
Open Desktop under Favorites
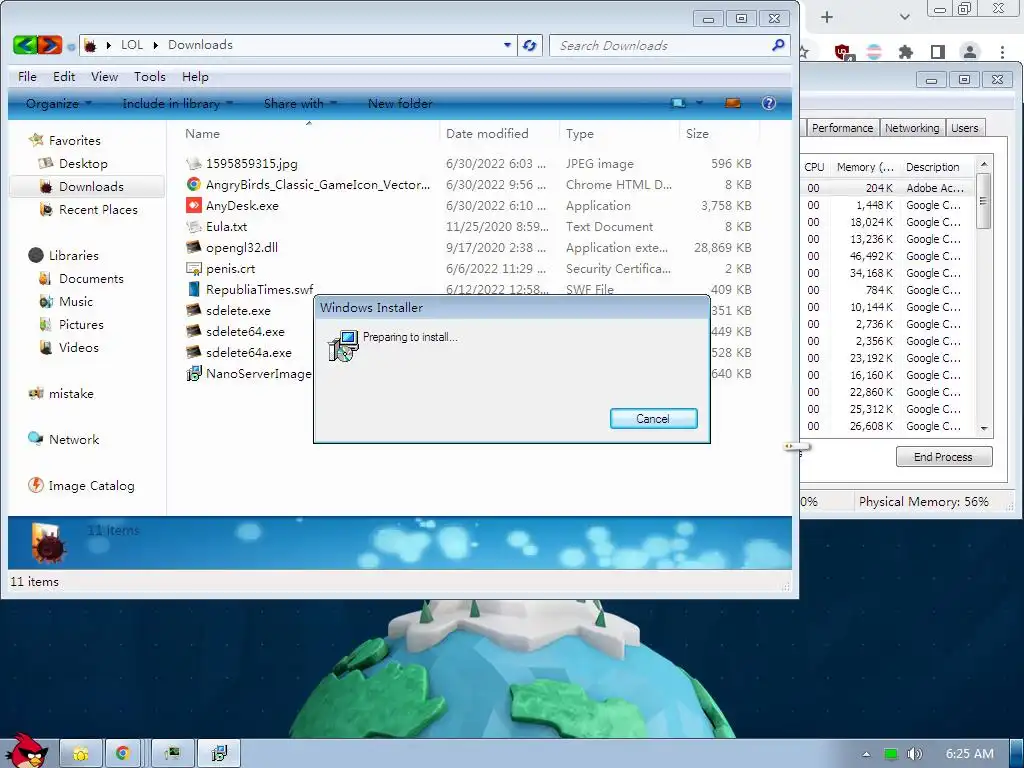coord(83,163)
